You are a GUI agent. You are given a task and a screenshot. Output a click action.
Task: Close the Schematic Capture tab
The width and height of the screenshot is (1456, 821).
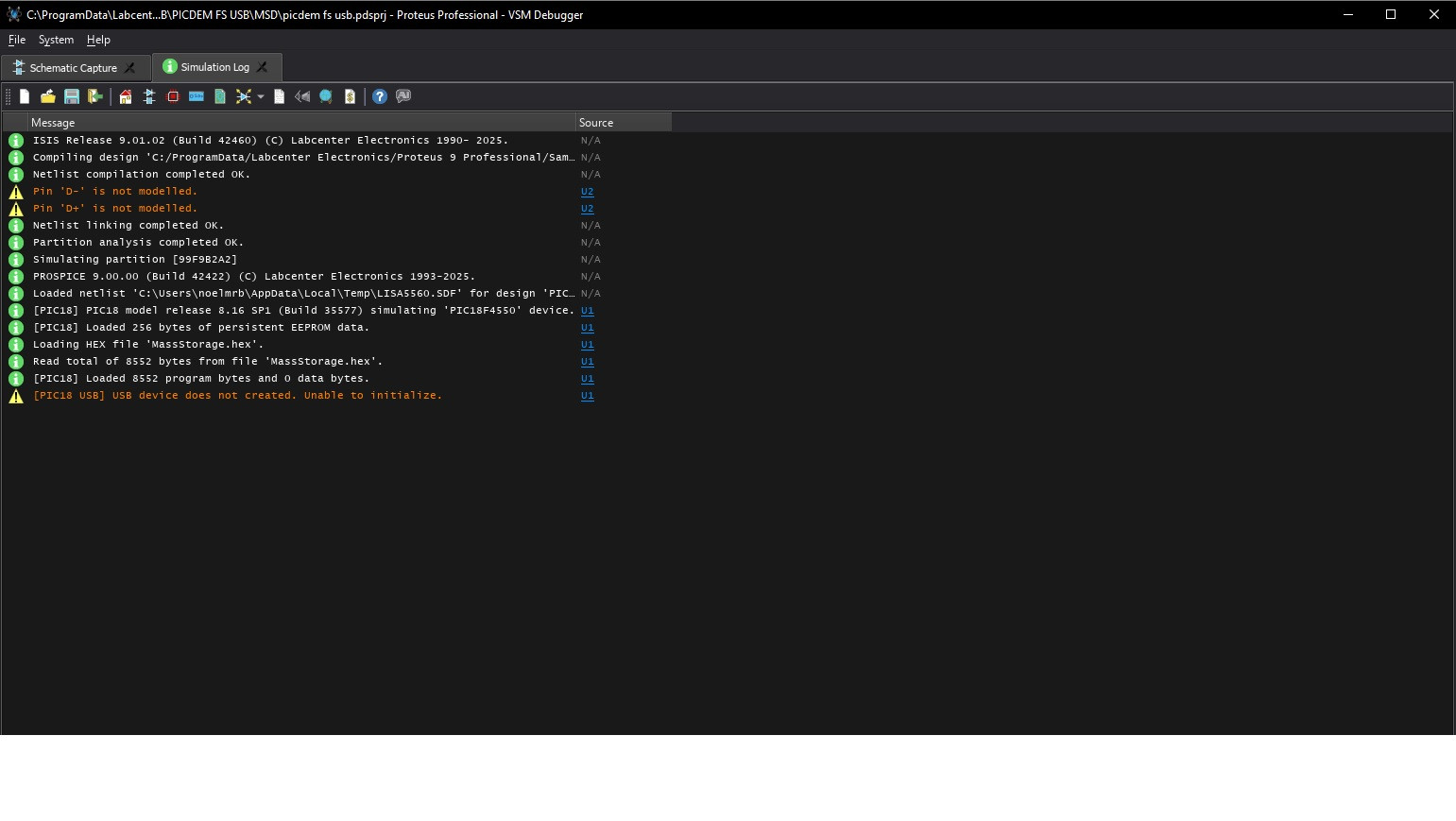tap(130, 68)
